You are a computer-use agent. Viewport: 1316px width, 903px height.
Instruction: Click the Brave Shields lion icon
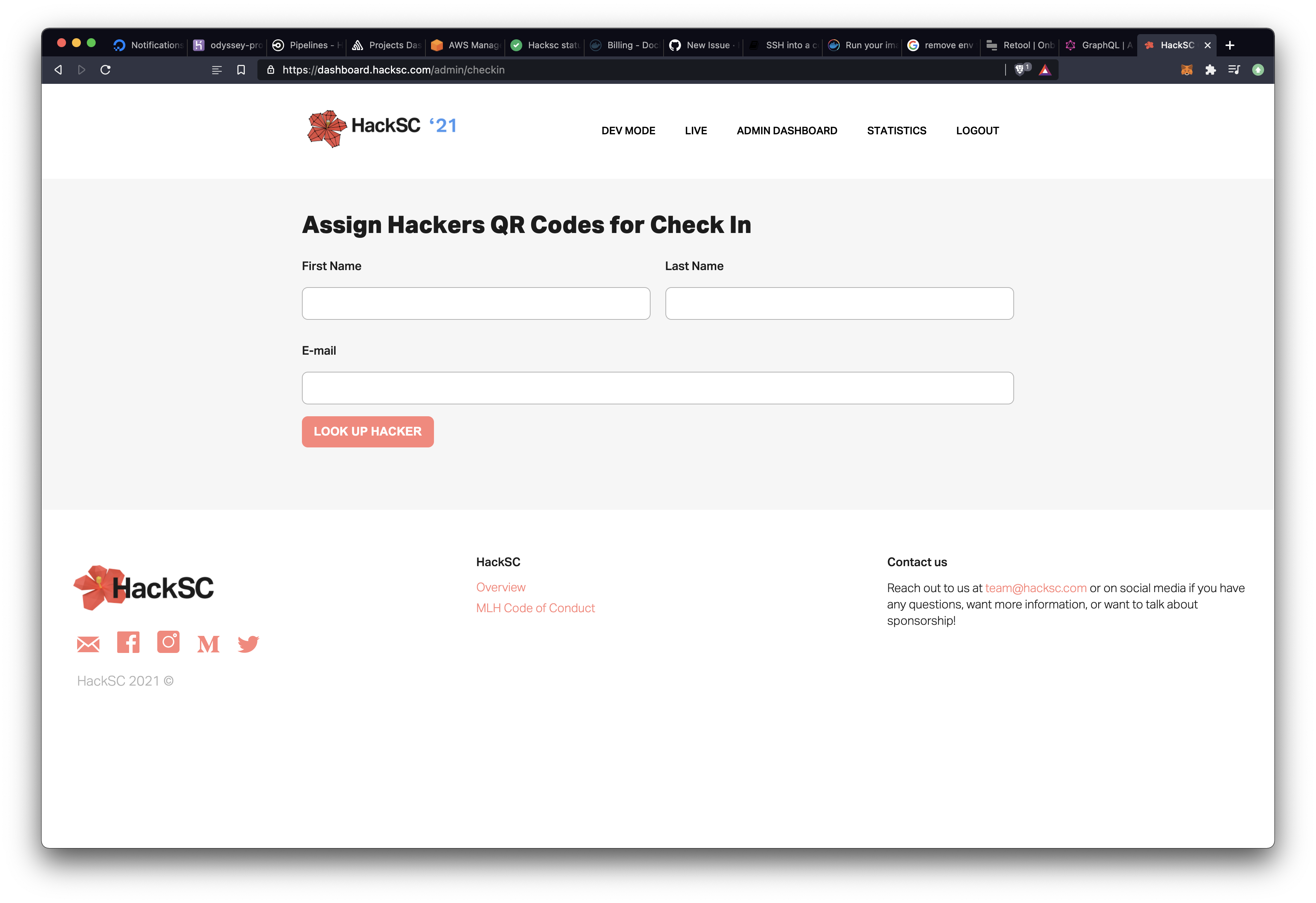[x=1020, y=70]
